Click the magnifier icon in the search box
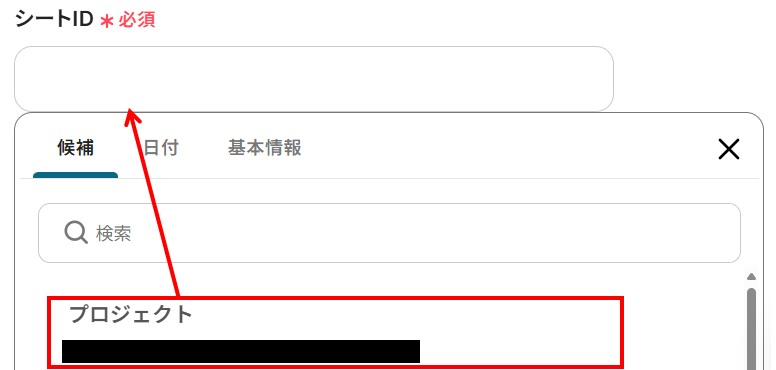 (76, 232)
